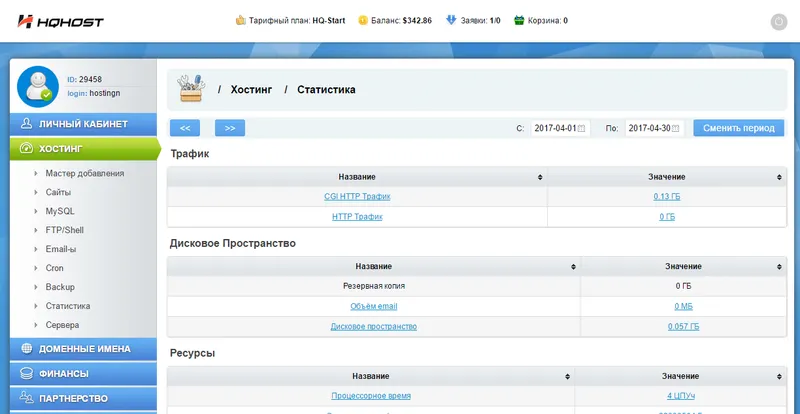
Task: Click 0.057 ГБ value link
Action: coord(683,327)
